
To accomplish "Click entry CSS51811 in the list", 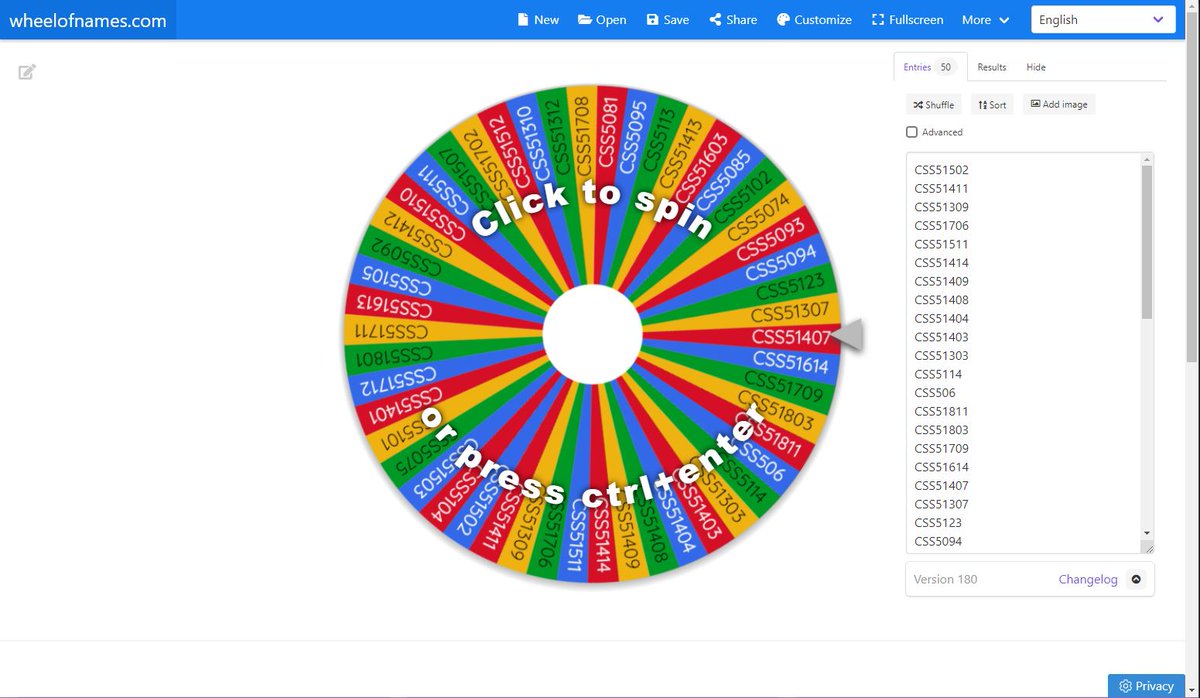I will coord(941,411).
